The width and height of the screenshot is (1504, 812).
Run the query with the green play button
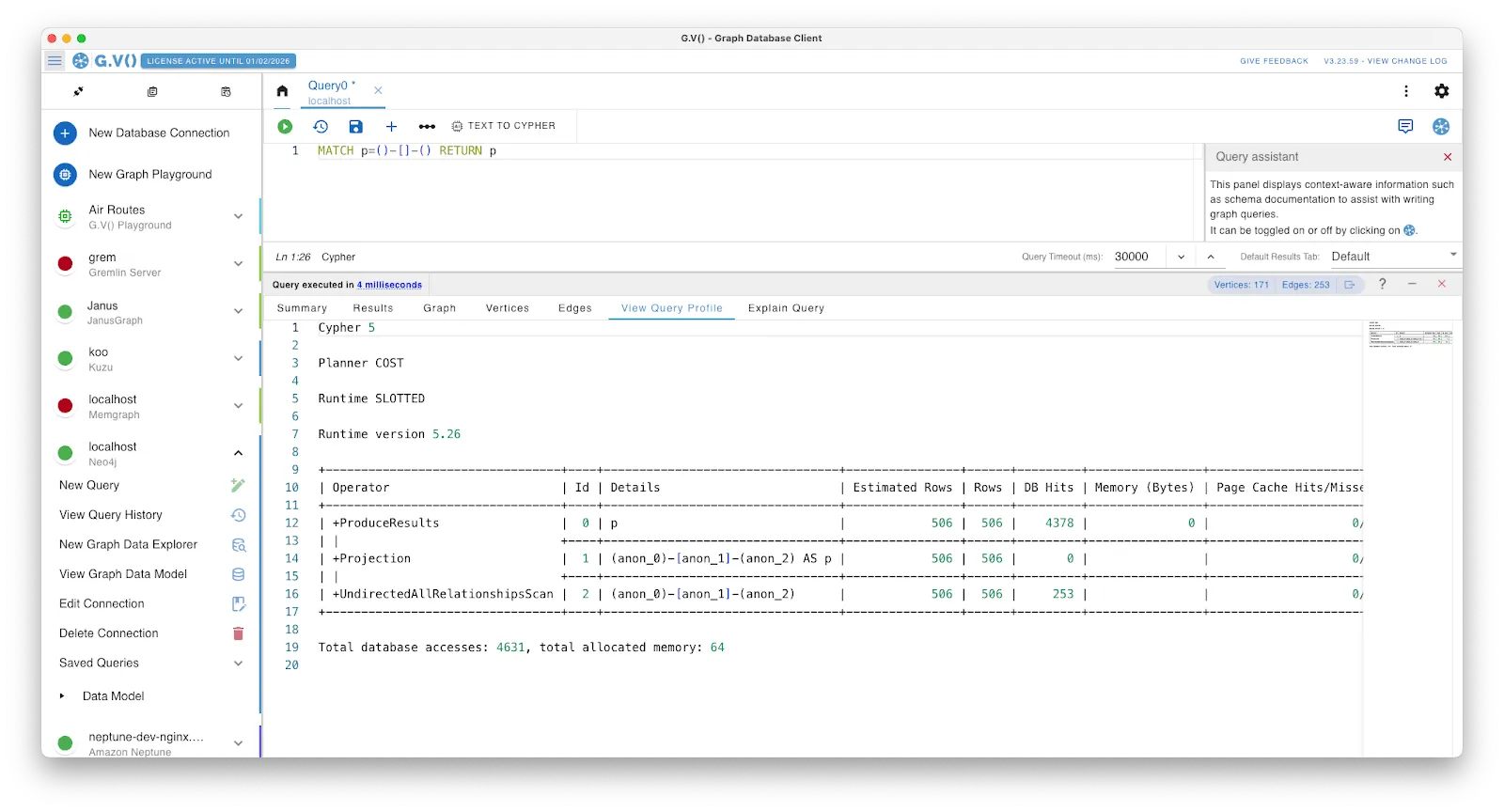[285, 126]
